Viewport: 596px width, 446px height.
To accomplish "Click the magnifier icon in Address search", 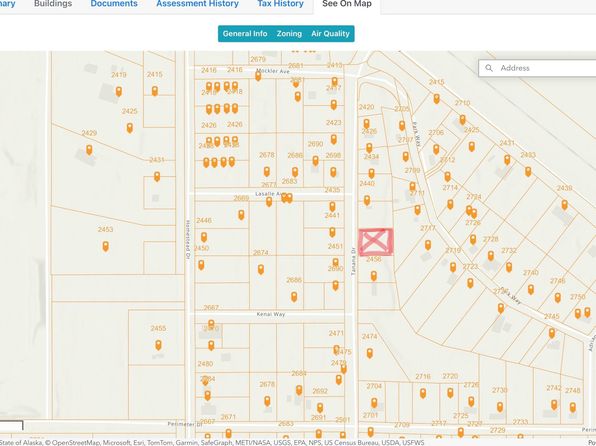I will (x=489, y=68).
